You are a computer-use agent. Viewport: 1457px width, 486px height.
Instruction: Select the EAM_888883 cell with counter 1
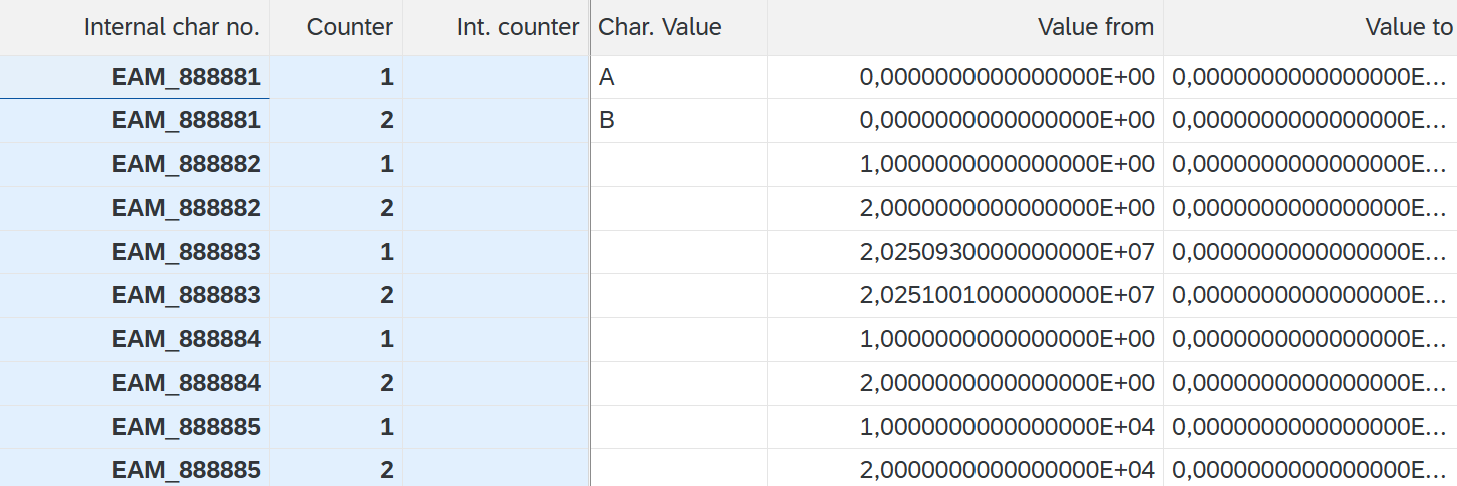click(186, 252)
